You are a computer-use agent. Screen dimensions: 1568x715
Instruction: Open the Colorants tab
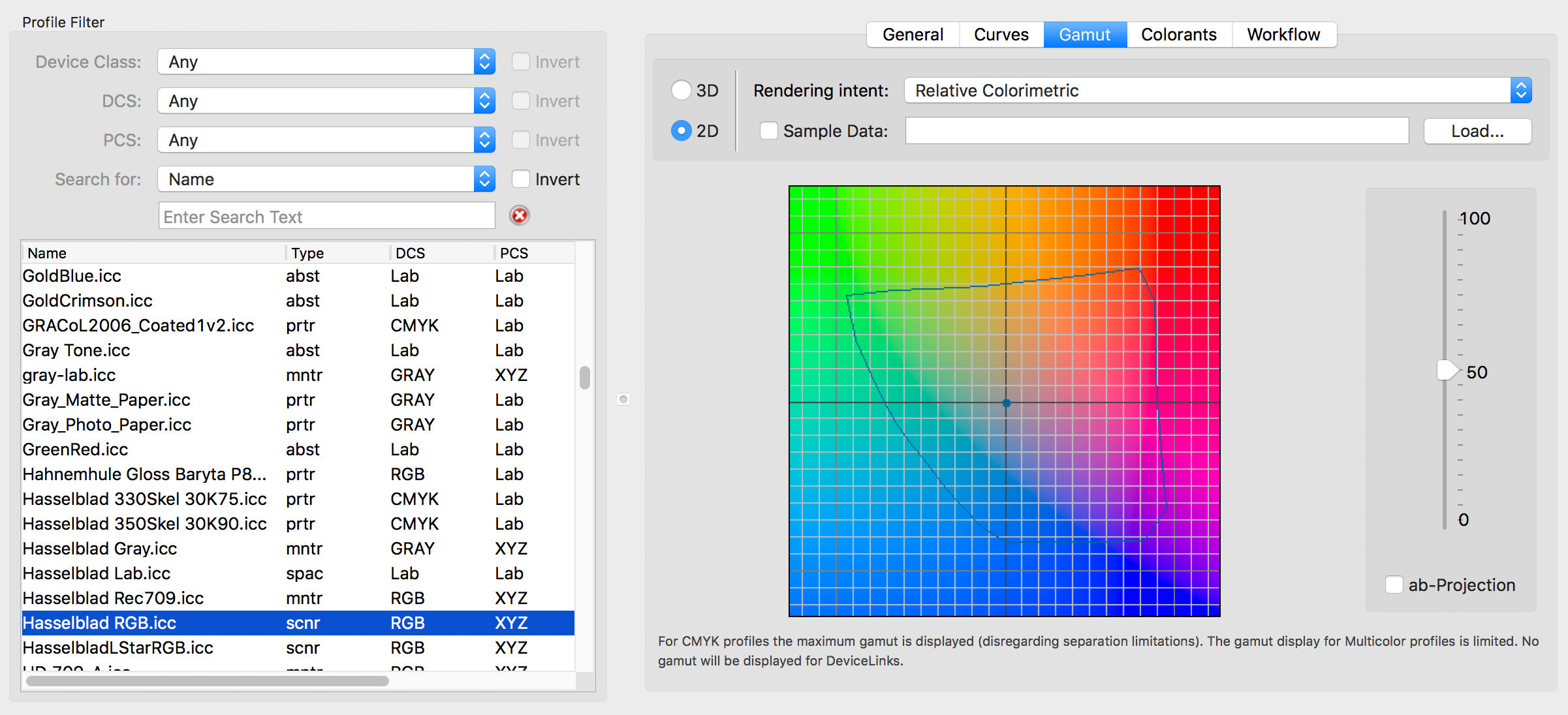click(x=1178, y=35)
